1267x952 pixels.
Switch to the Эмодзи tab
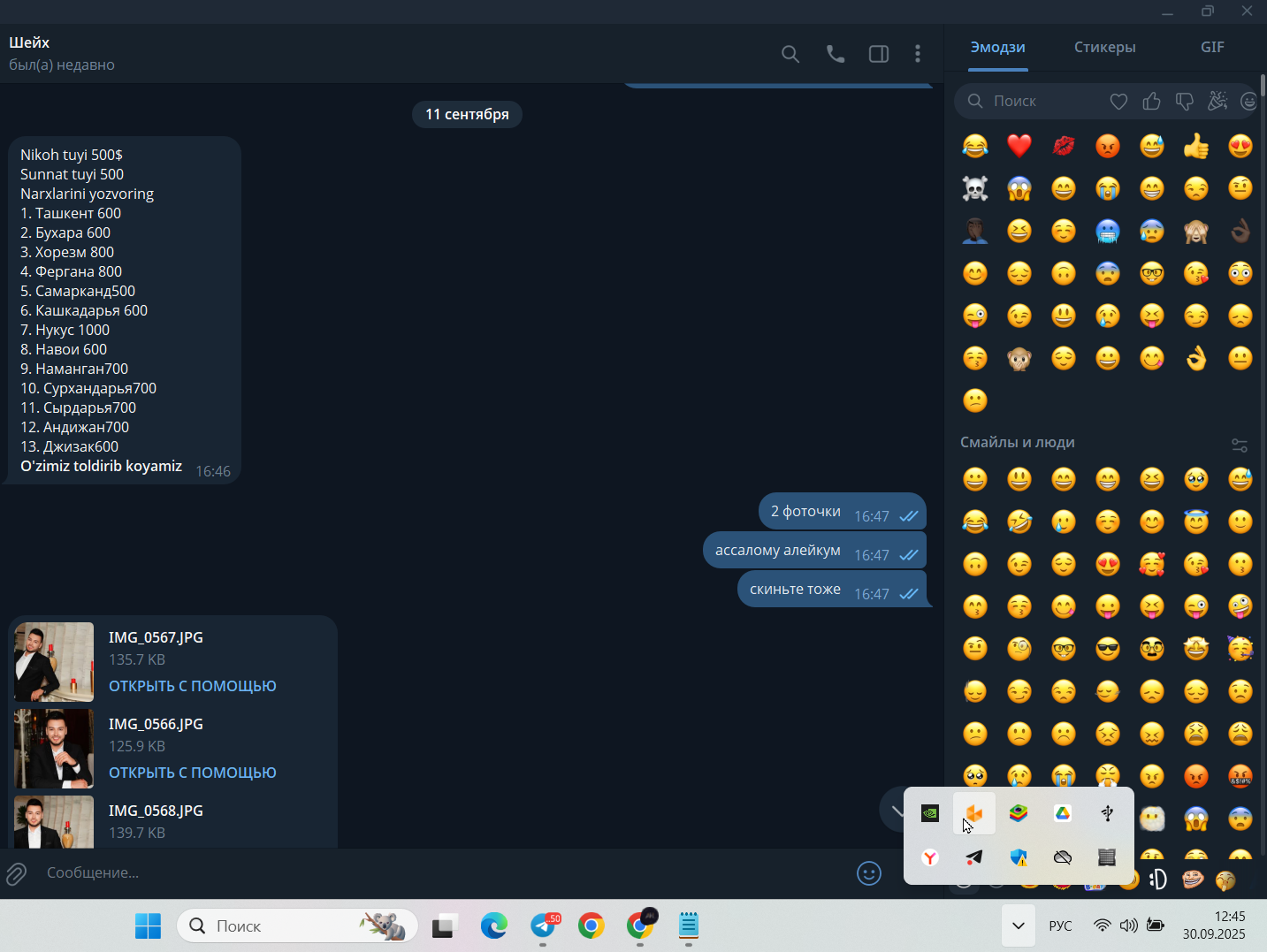[997, 47]
